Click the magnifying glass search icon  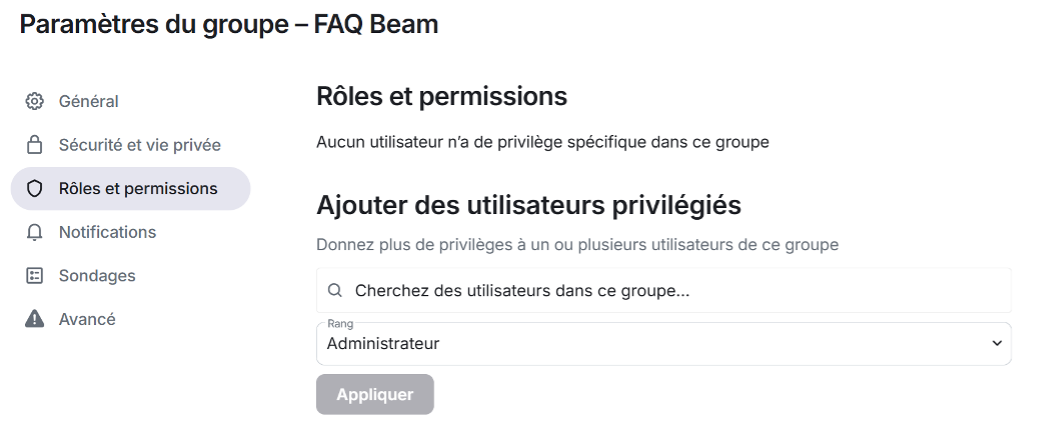point(335,291)
